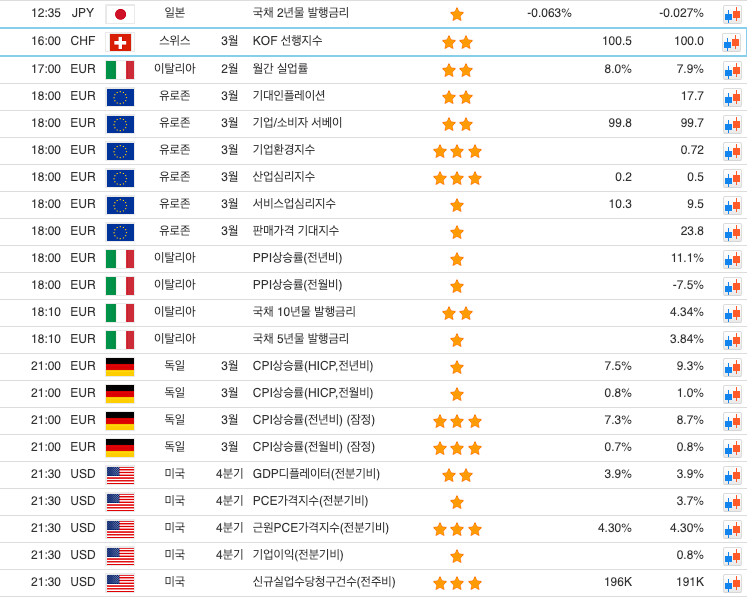Screen dimensions: 747x598
Task: Open the 국채 2년물 발행금리 event
Action: tap(301, 14)
